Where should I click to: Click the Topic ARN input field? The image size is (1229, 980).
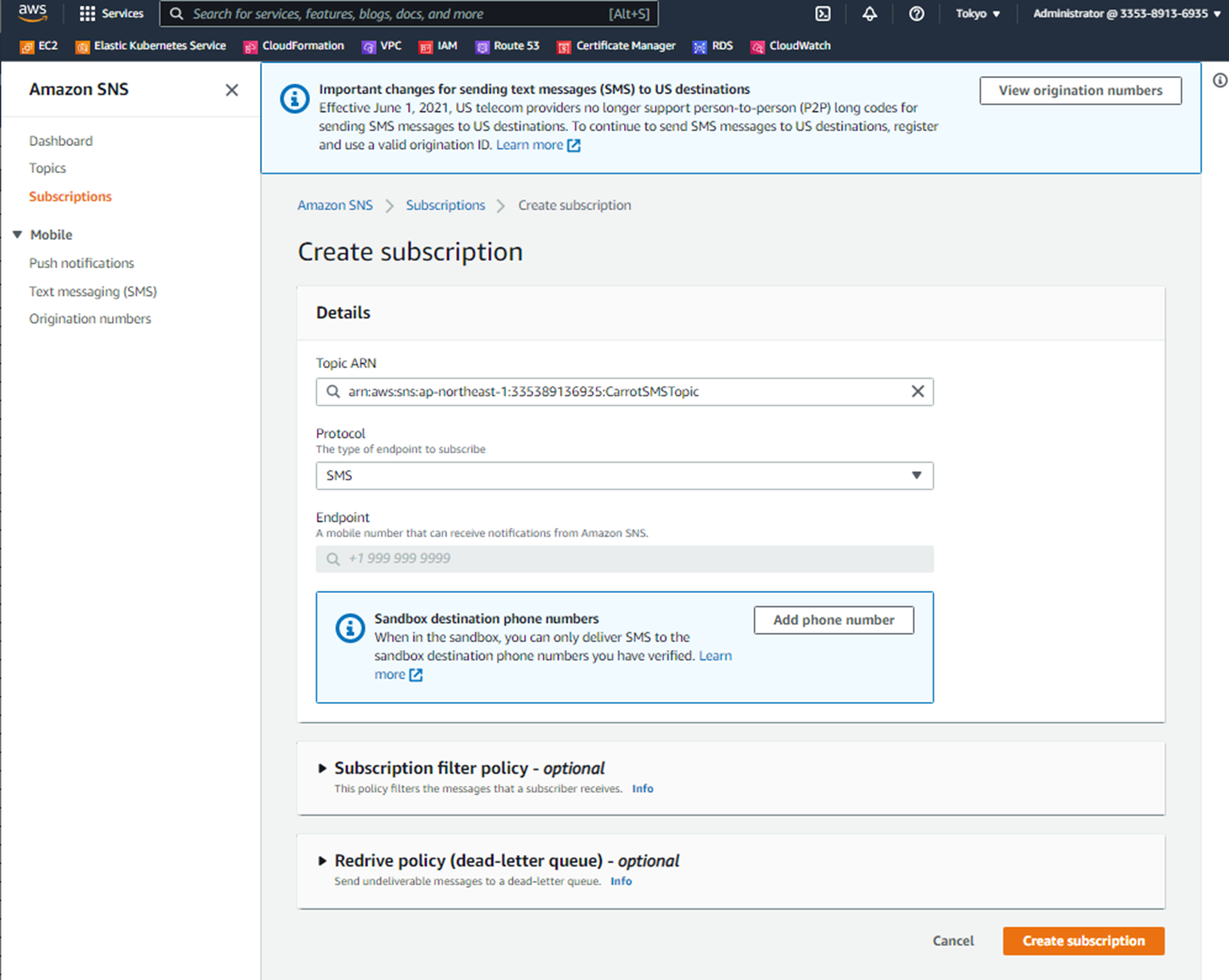click(625, 392)
